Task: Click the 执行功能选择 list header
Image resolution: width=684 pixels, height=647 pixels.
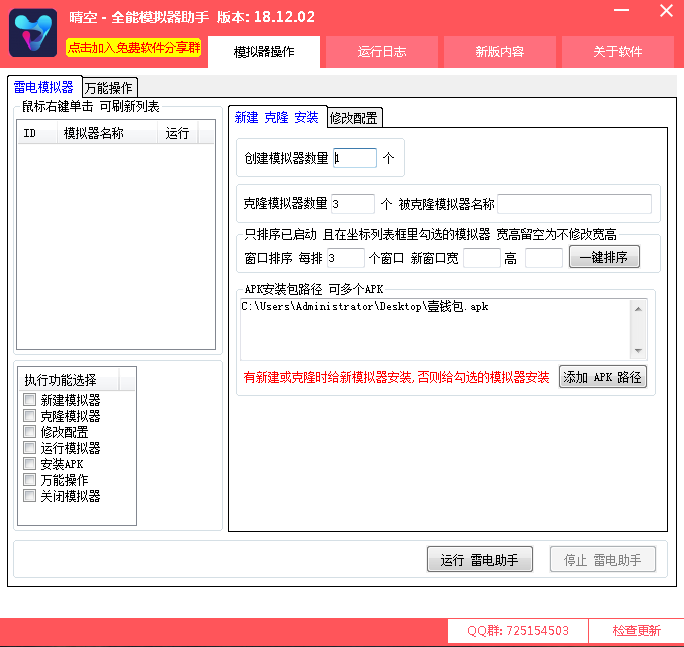Action: click(68, 380)
